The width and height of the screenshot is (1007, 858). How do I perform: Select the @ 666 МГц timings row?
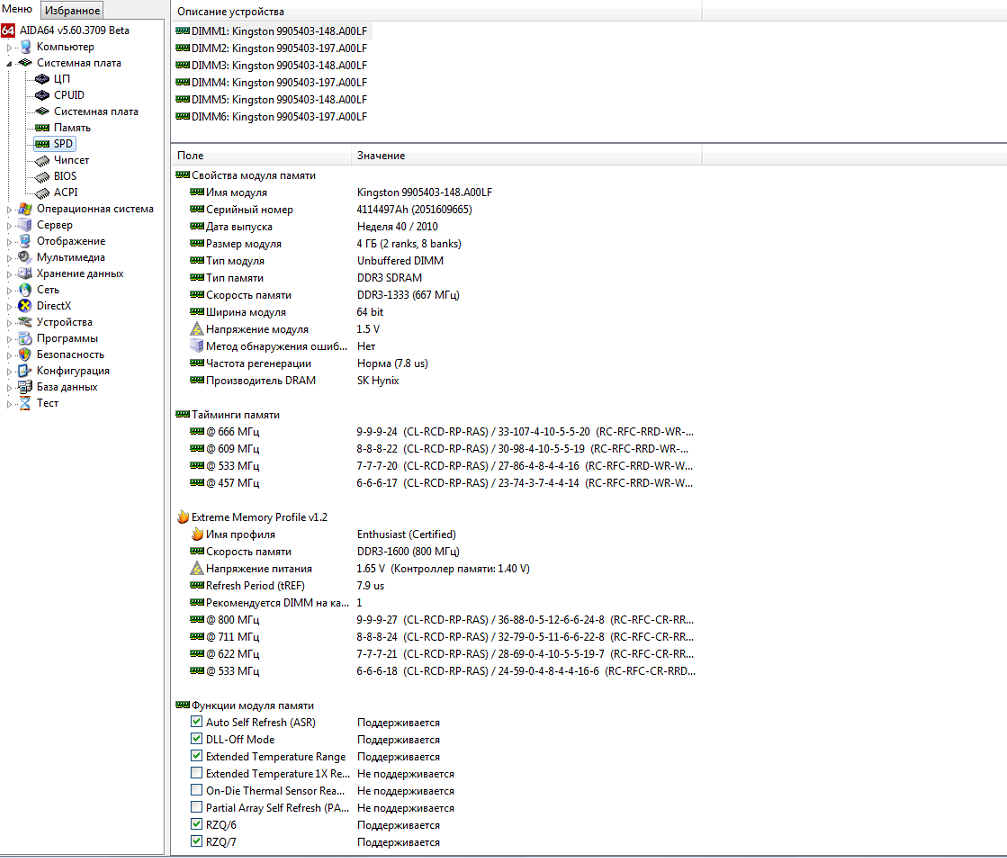[436, 432]
